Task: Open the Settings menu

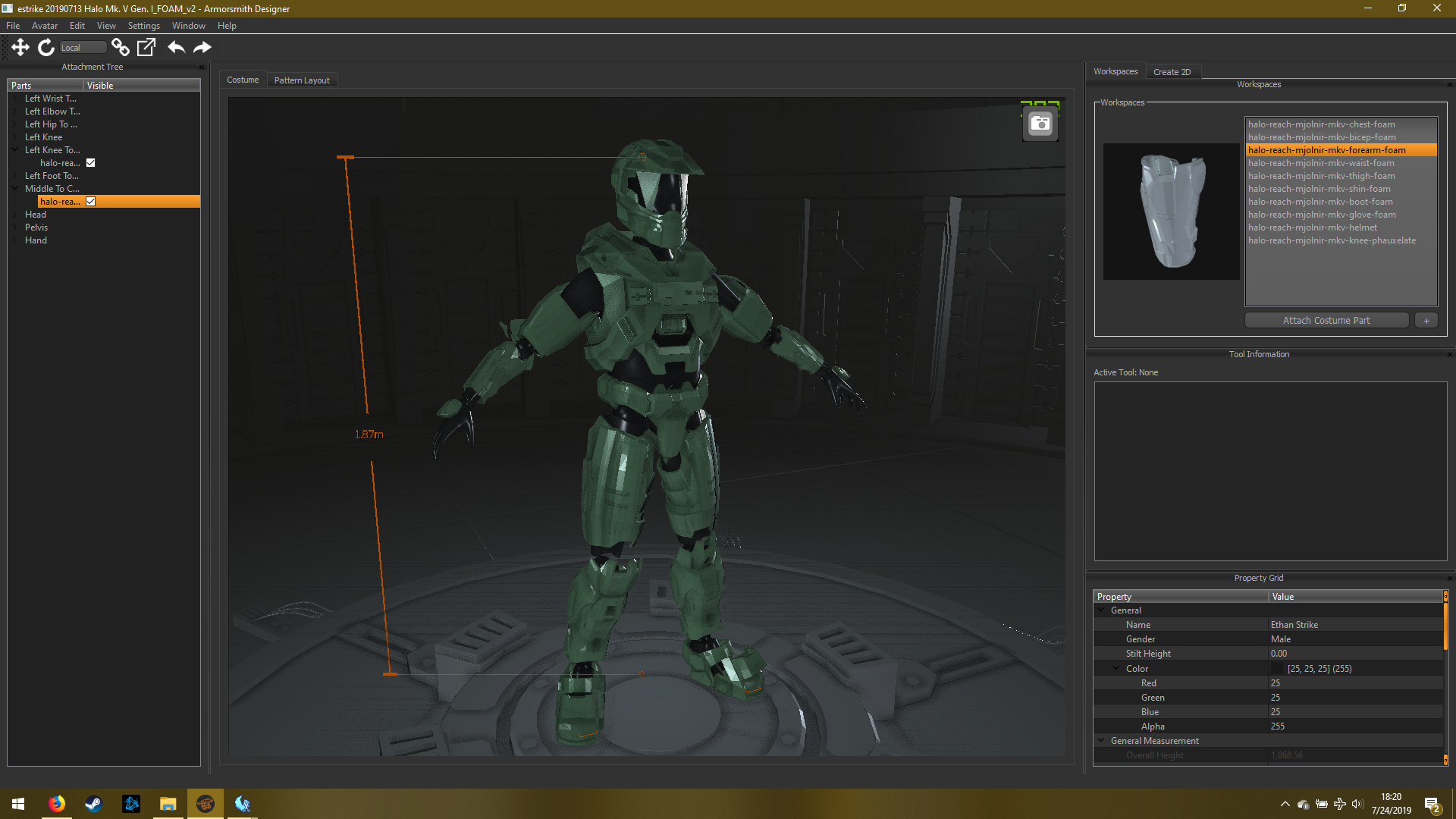Action: coord(144,26)
